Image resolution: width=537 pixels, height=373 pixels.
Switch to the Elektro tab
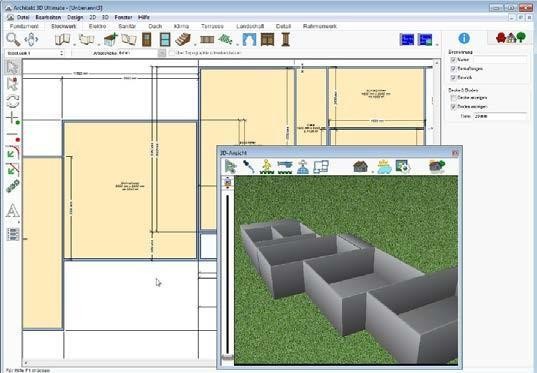98,26
